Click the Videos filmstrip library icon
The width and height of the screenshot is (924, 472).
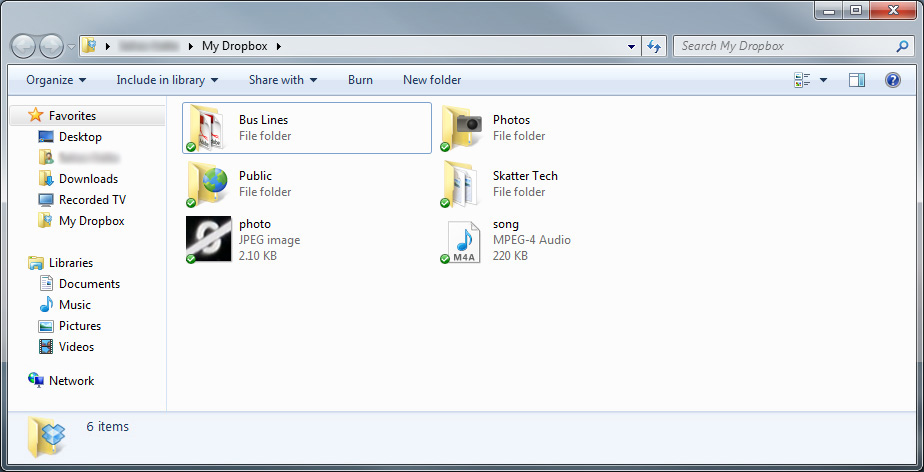(x=46, y=346)
